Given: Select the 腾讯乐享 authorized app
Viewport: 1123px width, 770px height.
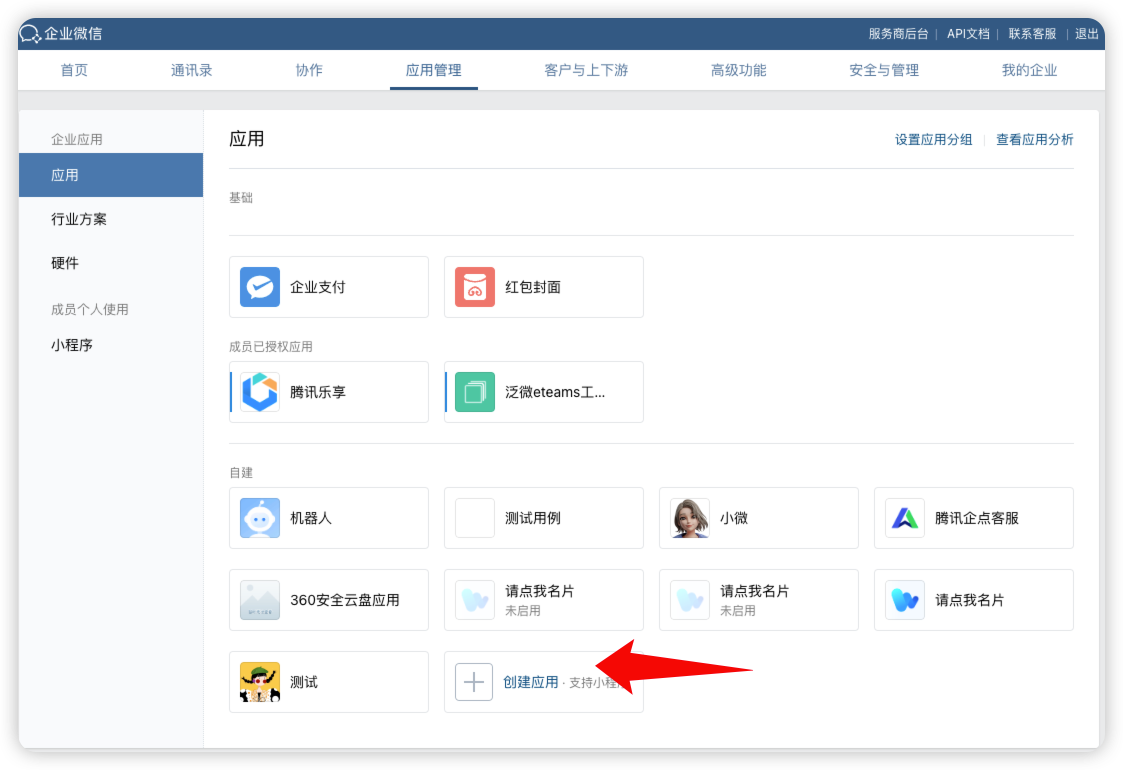Looking at the screenshot, I should [328, 392].
